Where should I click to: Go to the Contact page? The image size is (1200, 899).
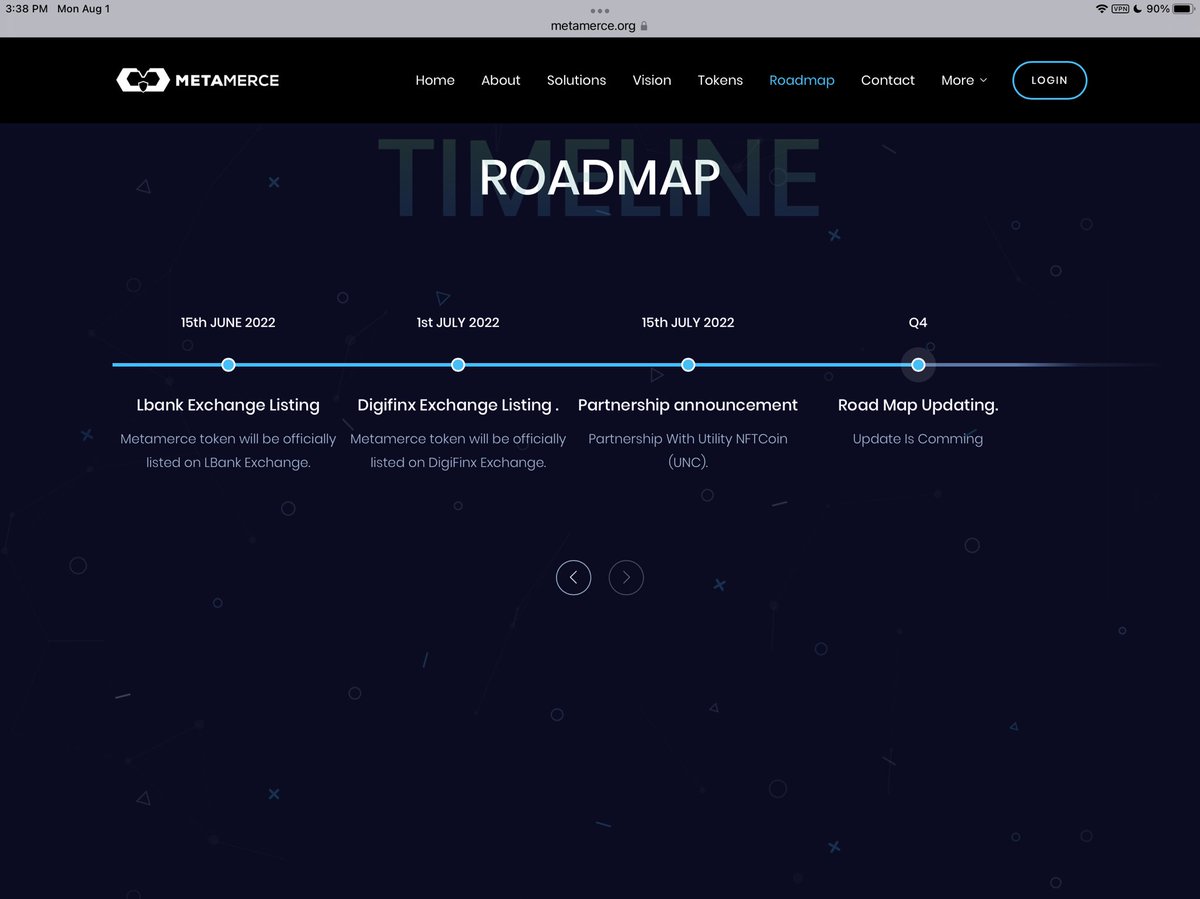coord(888,80)
